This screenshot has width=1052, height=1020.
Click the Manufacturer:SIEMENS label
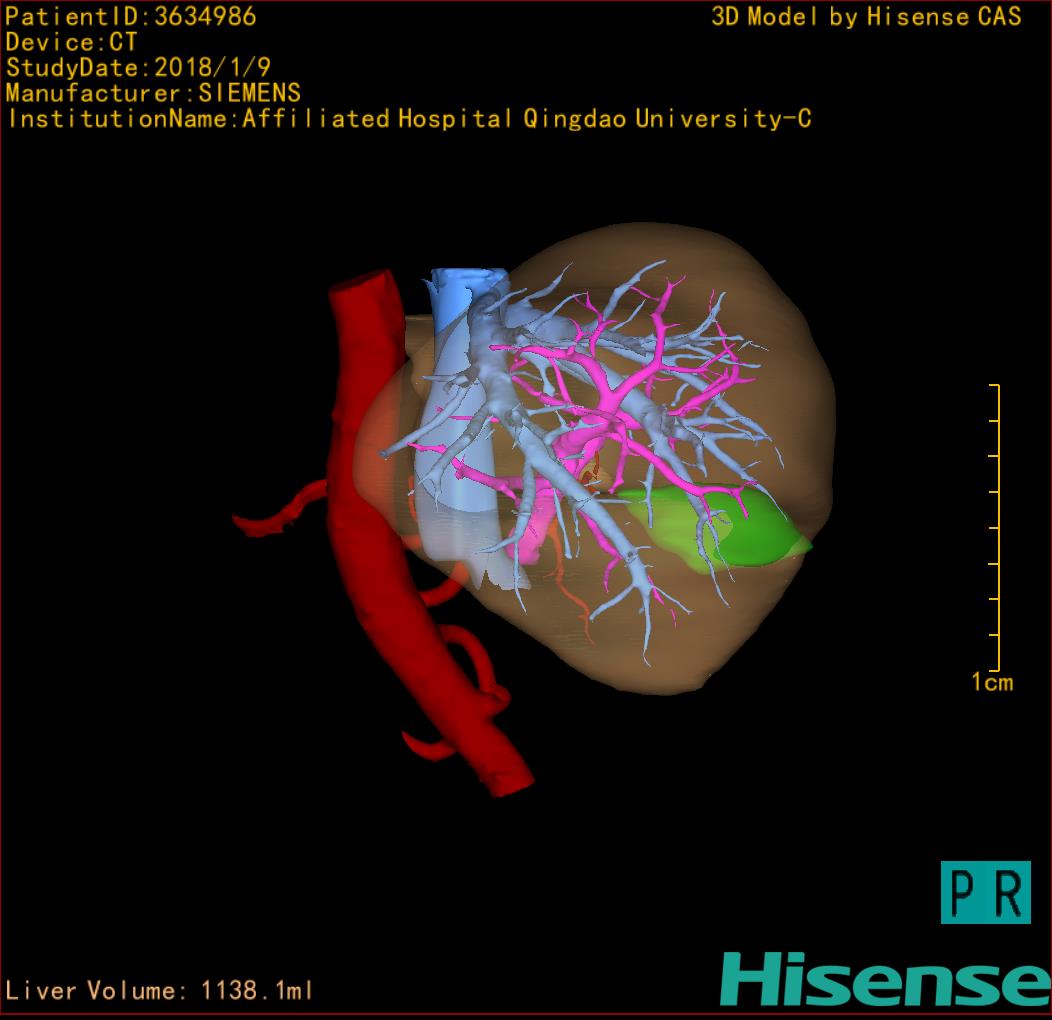(x=153, y=93)
